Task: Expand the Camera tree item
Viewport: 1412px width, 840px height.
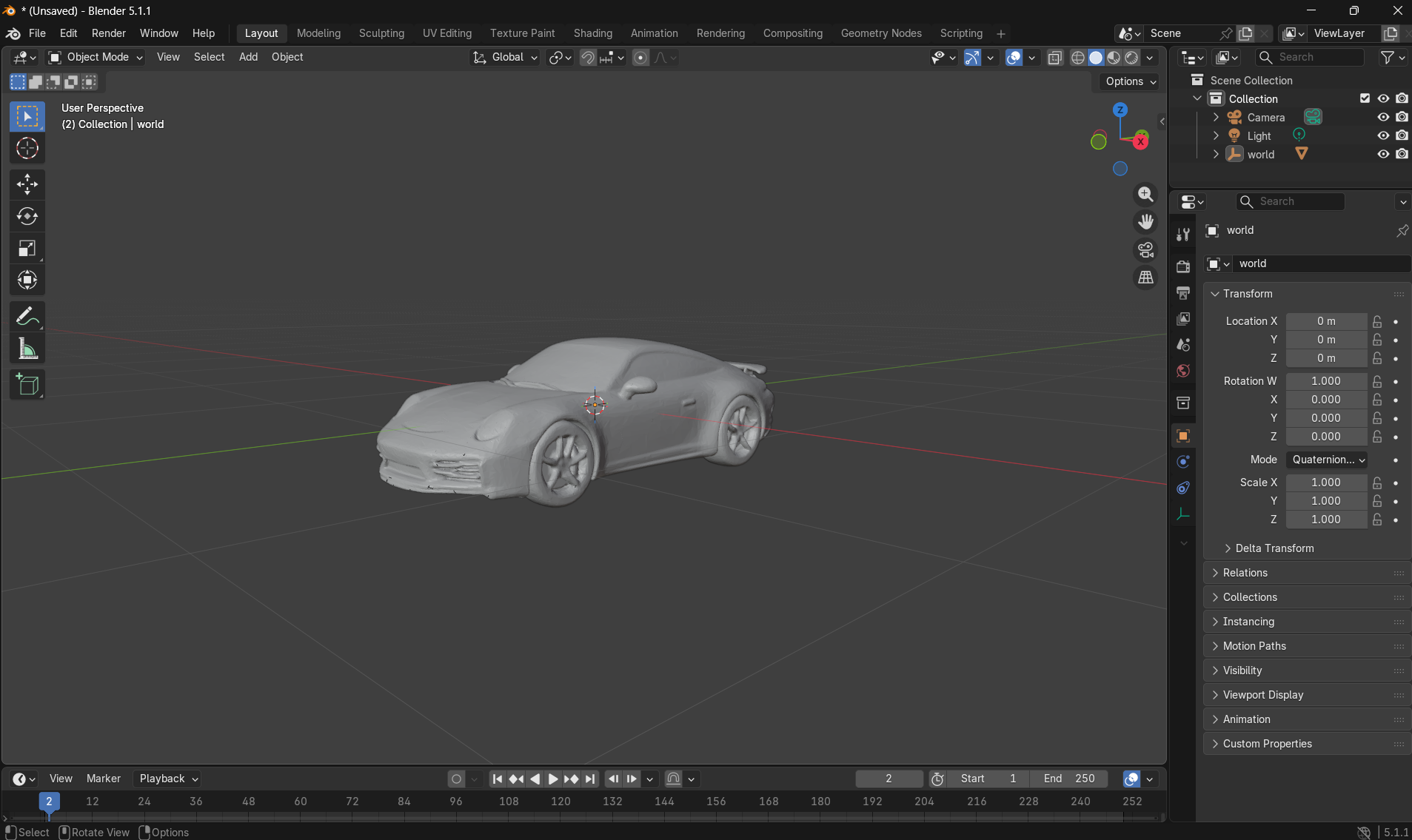Action: point(1216,117)
